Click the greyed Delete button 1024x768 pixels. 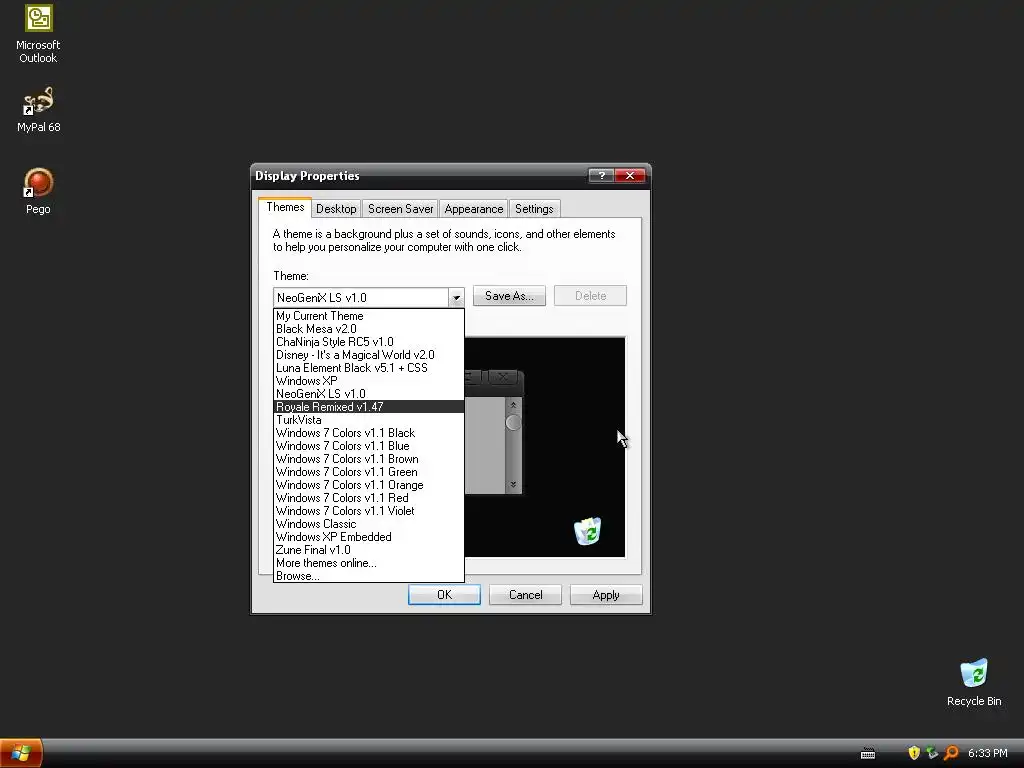(x=590, y=296)
